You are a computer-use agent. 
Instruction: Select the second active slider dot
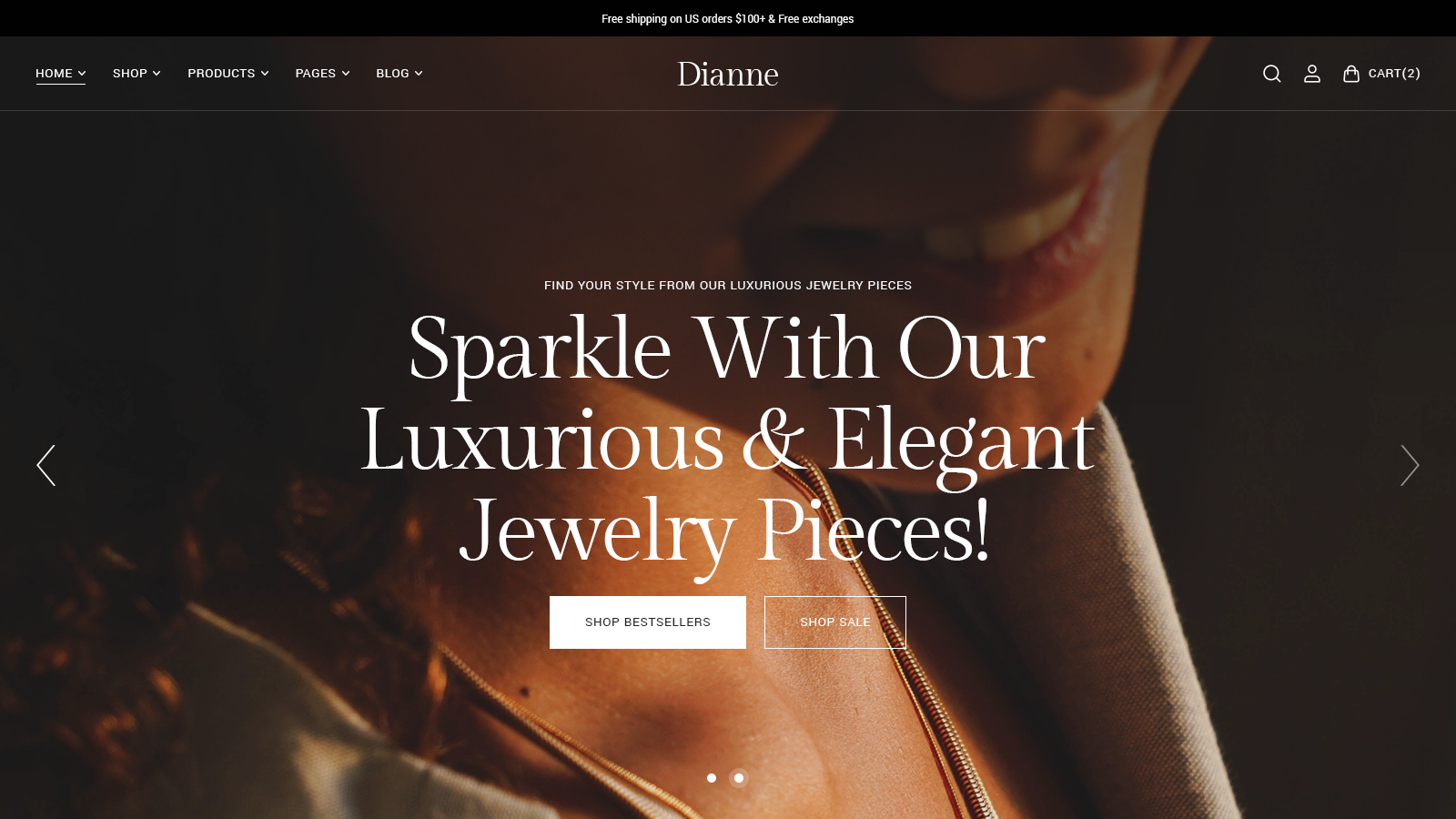coord(739,778)
